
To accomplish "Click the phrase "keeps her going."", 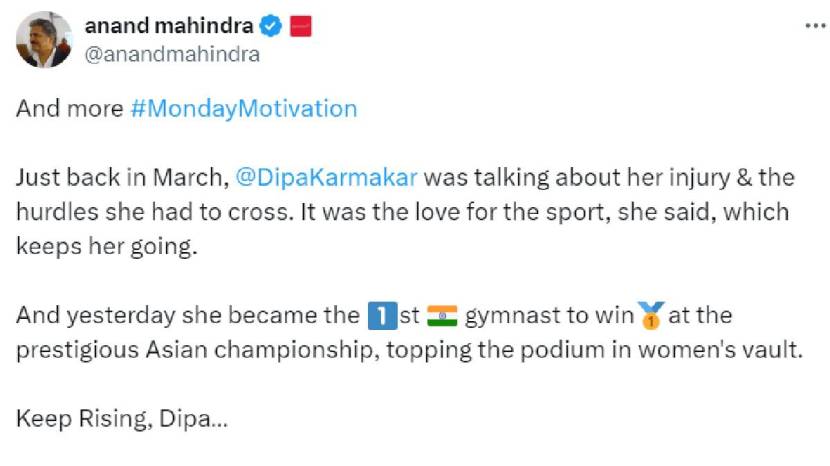I will click(x=107, y=247).
